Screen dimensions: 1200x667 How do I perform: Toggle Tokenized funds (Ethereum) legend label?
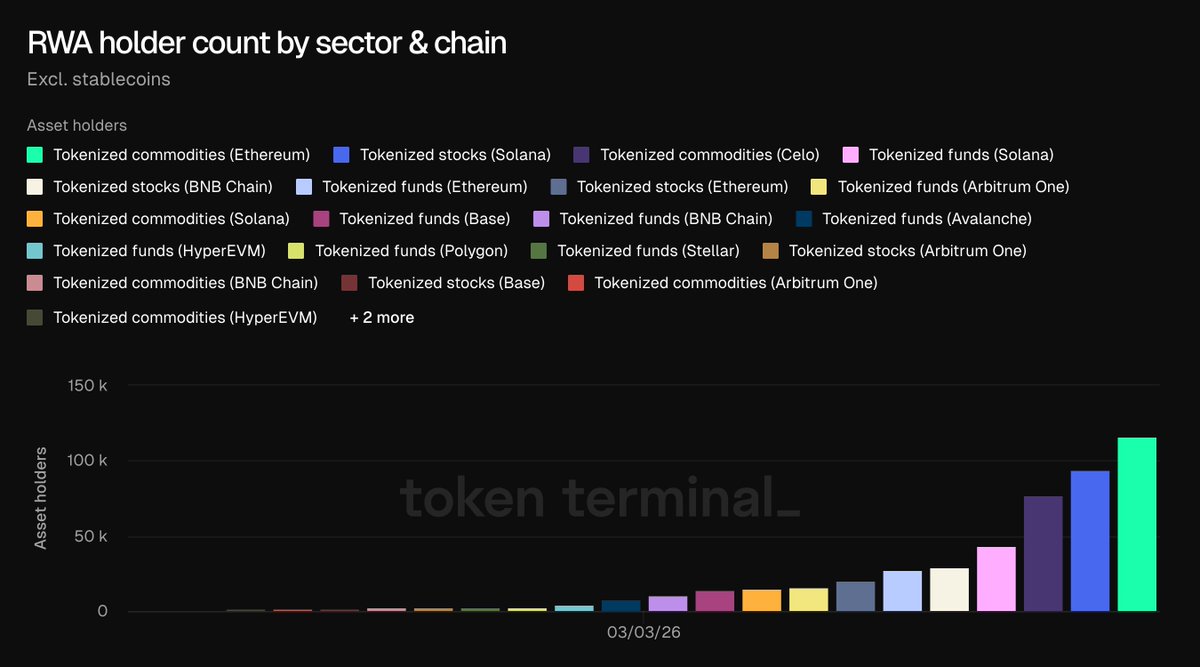pos(424,187)
